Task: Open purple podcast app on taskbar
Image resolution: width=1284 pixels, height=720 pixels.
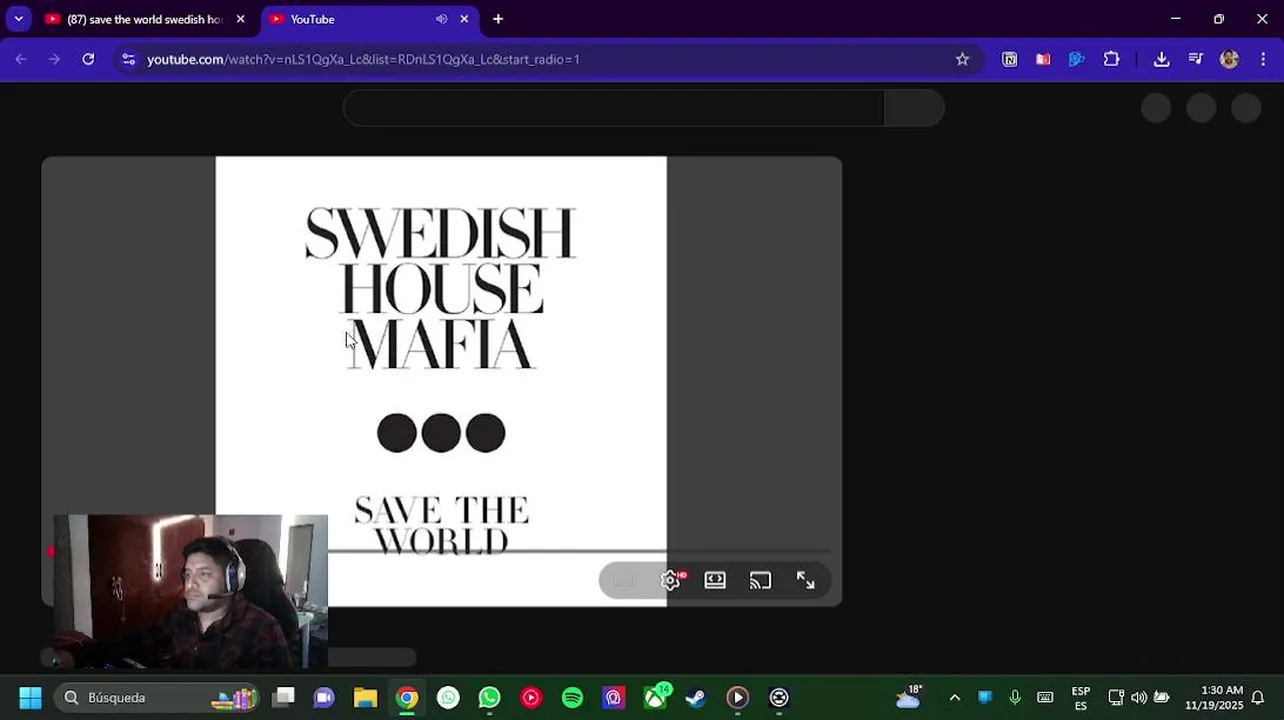Action: coord(613,697)
